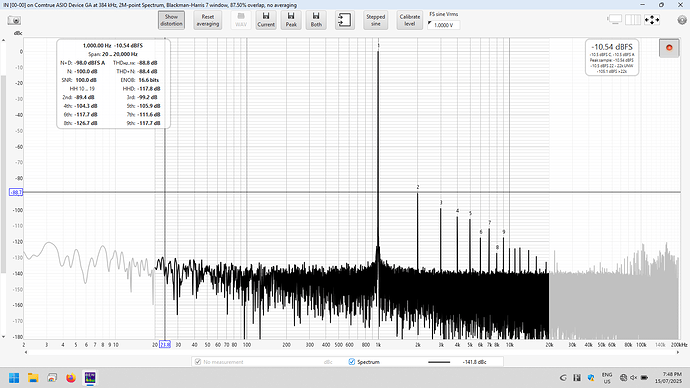Click the volume icon in system tray
This screenshot has width=690, height=388.
pyautogui.click(x=634, y=377)
